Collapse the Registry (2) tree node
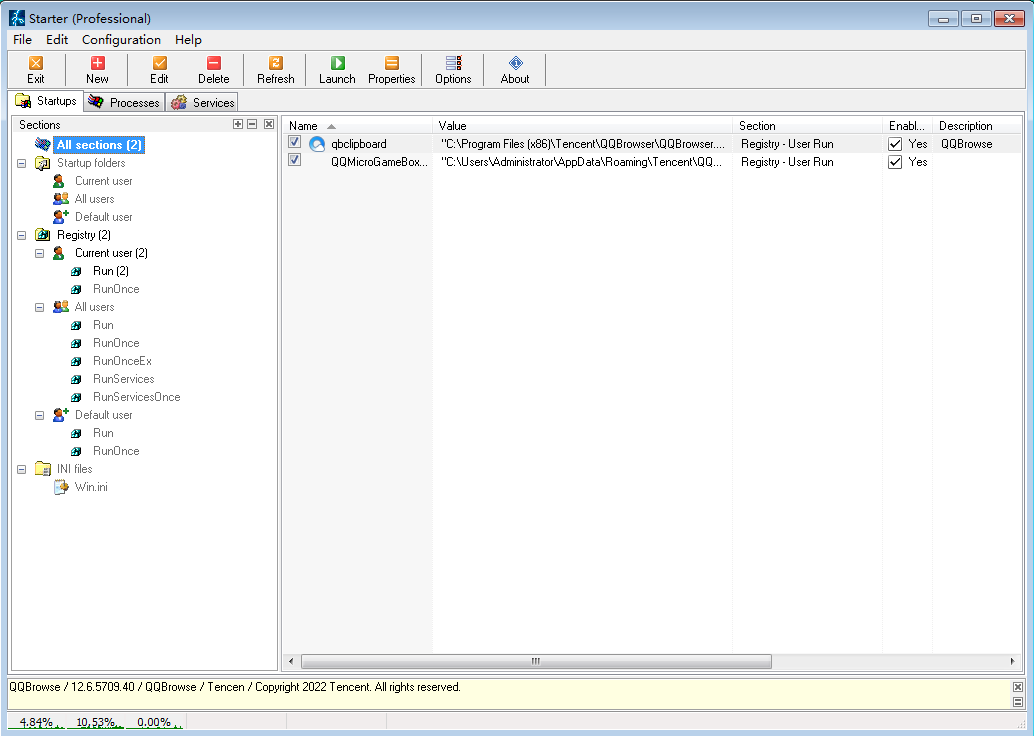This screenshot has height=736, width=1034. pos(22,235)
